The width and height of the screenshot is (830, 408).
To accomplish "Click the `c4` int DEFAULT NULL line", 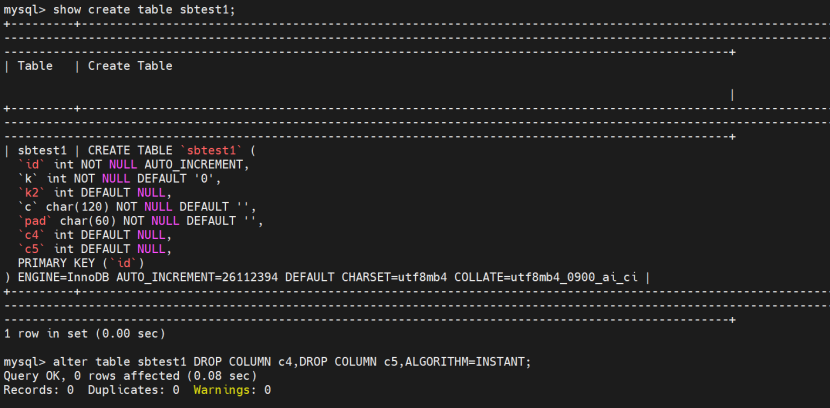I will [95, 234].
